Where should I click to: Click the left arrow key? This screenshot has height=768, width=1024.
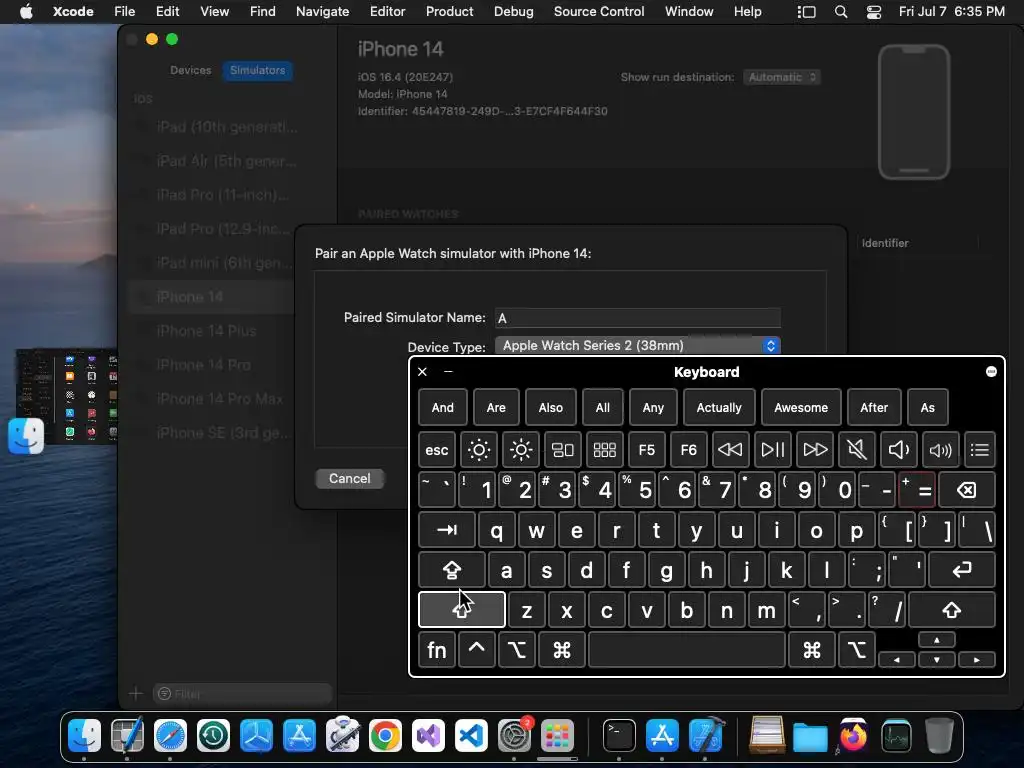[897, 660]
